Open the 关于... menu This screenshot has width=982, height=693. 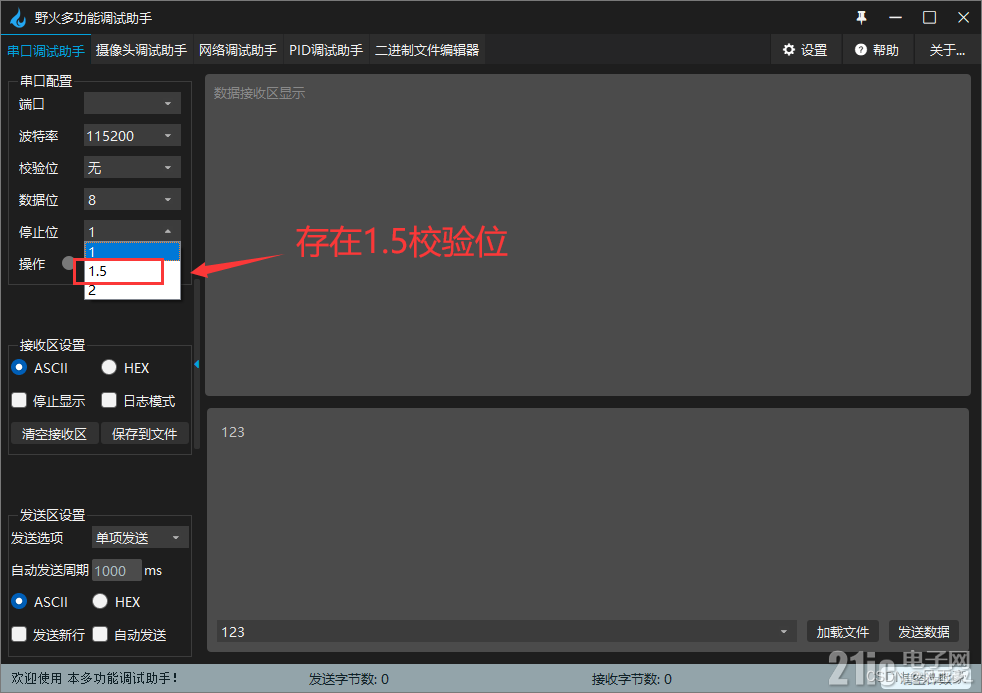click(x=947, y=50)
